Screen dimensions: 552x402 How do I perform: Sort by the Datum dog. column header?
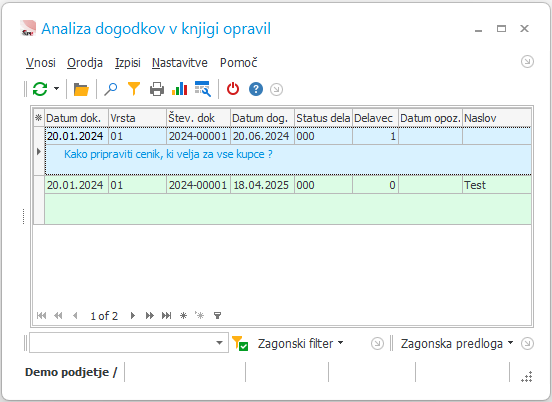click(262, 118)
